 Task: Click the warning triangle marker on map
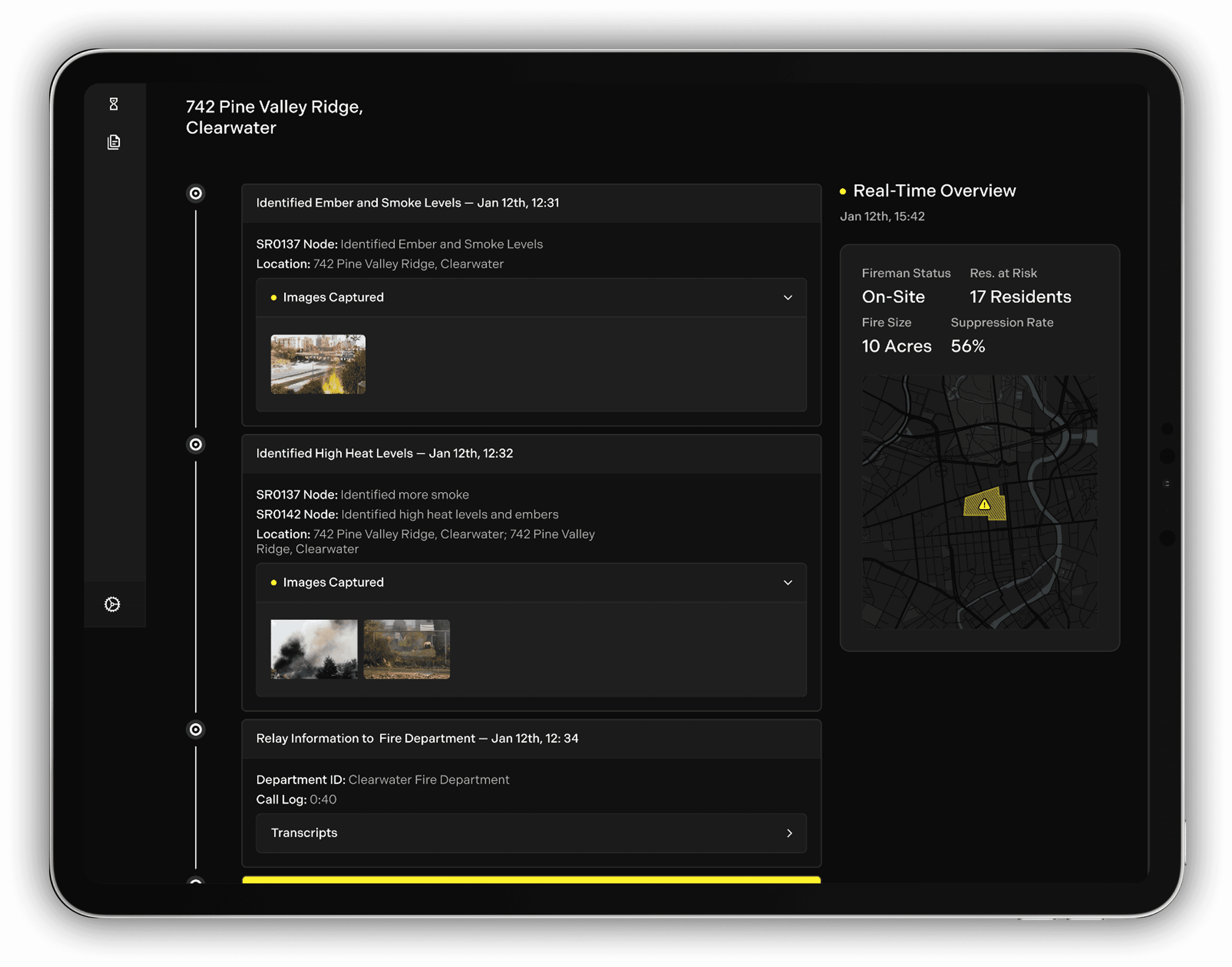[x=985, y=504]
